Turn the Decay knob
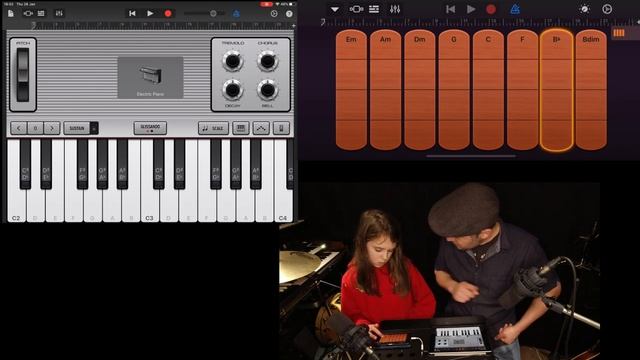The height and width of the screenshot is (360, 640). pos(233,90)
